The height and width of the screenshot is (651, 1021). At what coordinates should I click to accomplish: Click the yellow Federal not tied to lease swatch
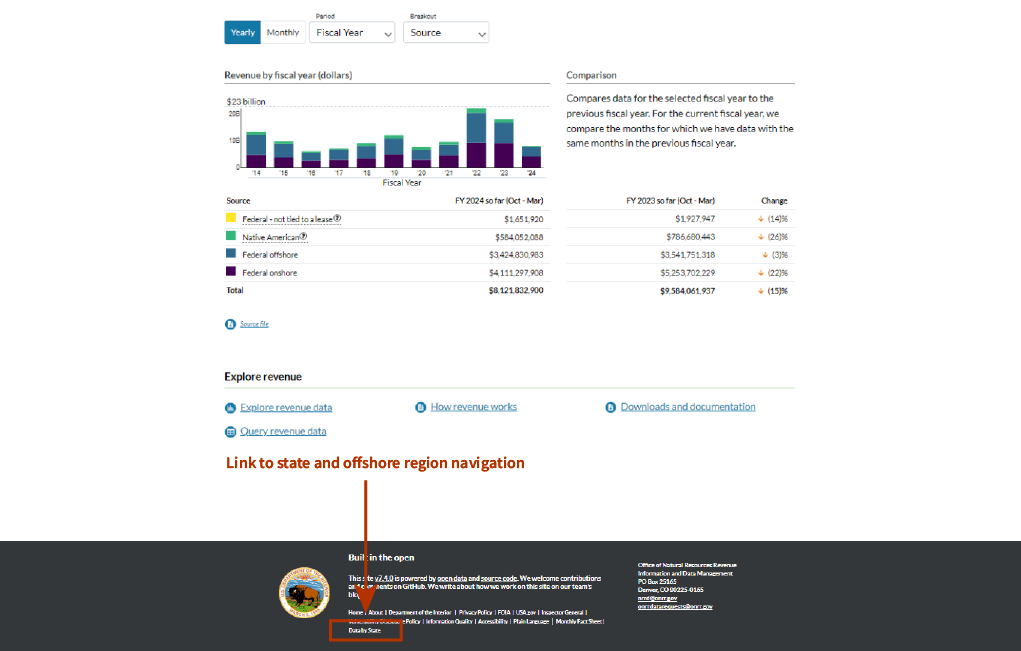coord(231,218)
